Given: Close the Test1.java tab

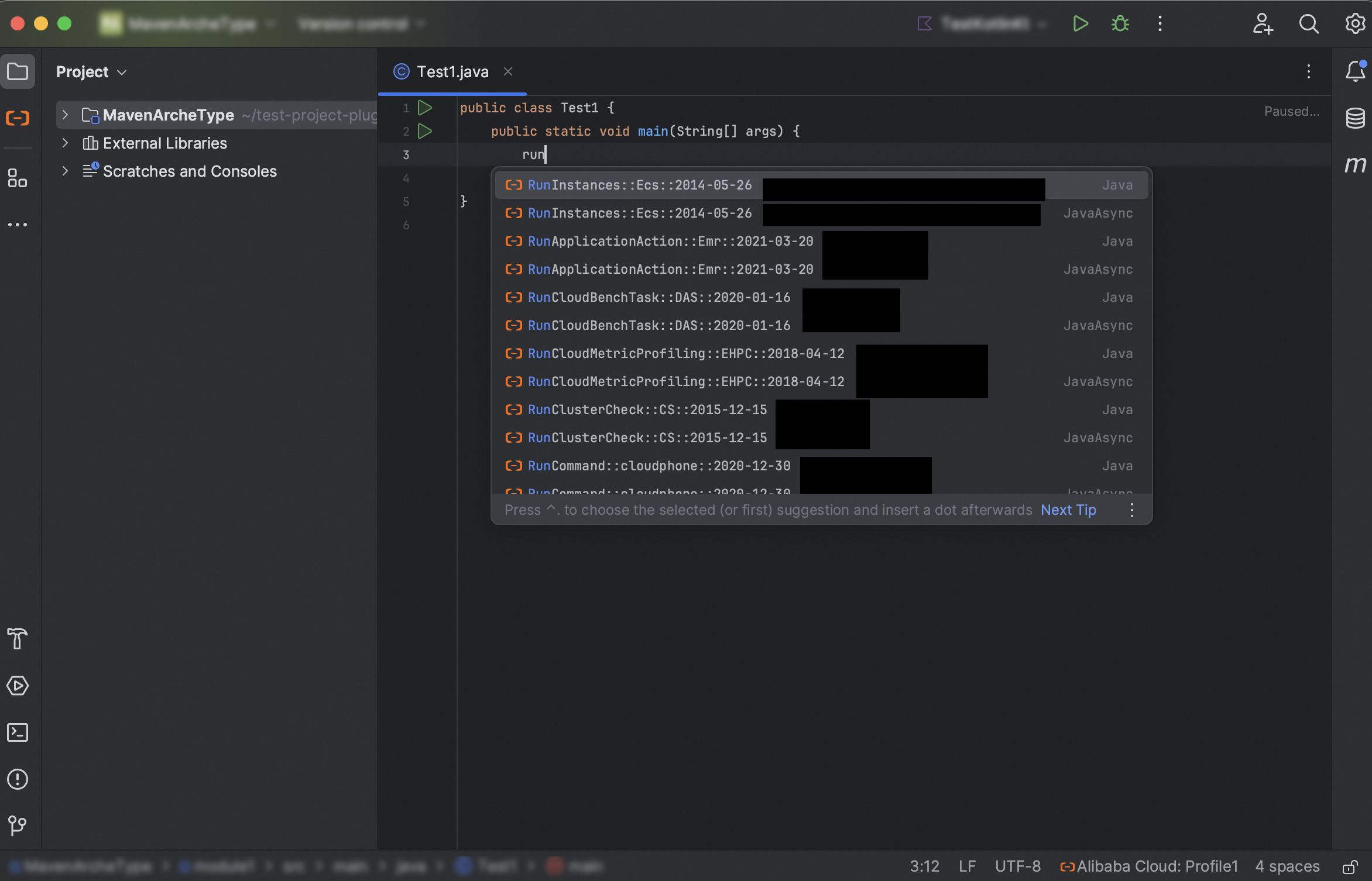Looking at the screenshot, I should pyautogui.click(x=508, y=71).
